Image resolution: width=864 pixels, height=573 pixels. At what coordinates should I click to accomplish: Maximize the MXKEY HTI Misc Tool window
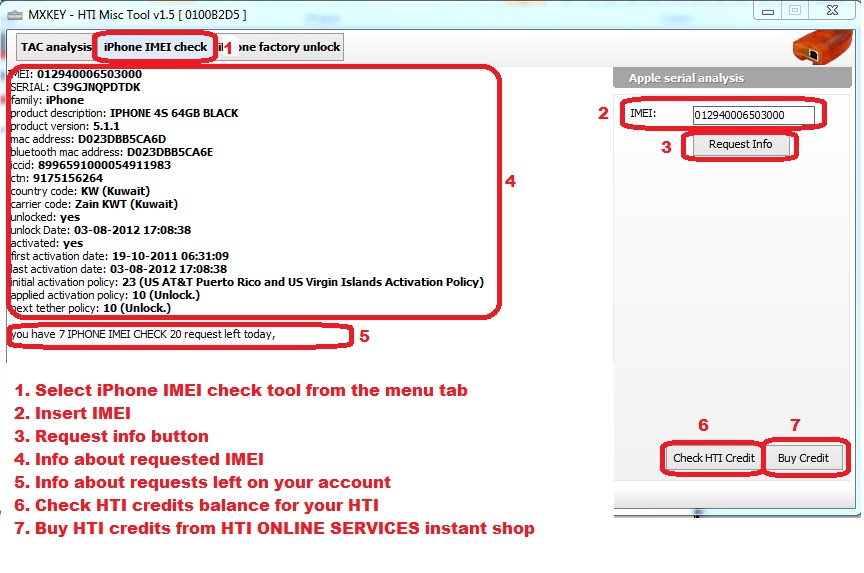(795, 11)
